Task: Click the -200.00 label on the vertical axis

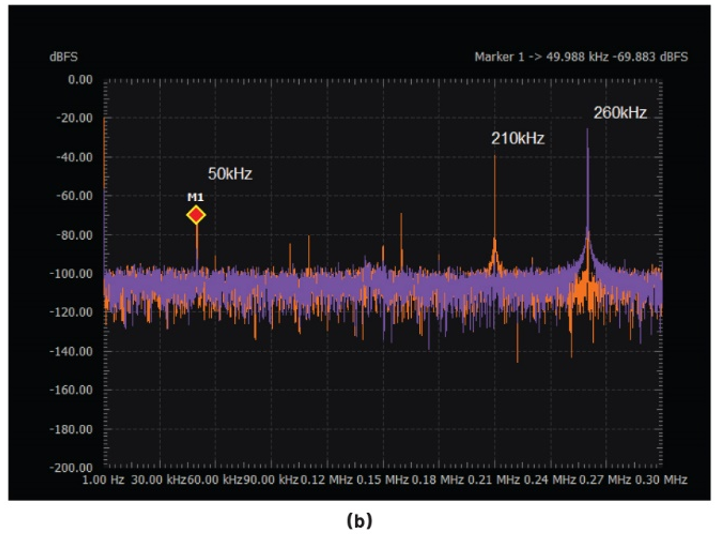Action: click(72, 467)
